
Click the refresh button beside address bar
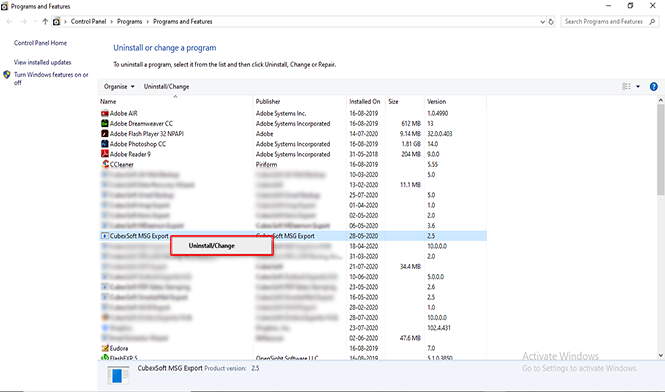pyautogui.click(x=551, y=22)
